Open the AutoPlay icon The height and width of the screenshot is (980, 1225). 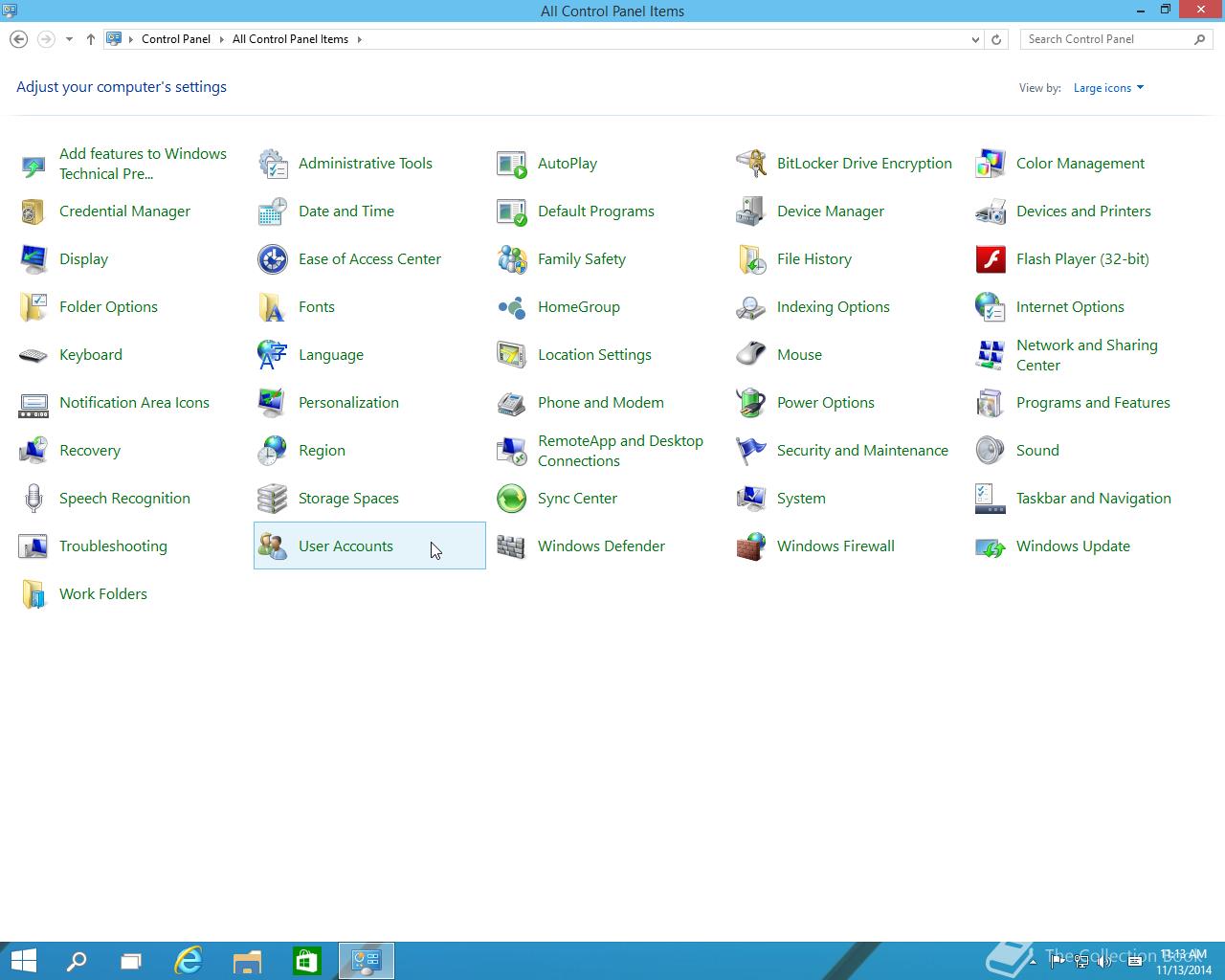512,164
